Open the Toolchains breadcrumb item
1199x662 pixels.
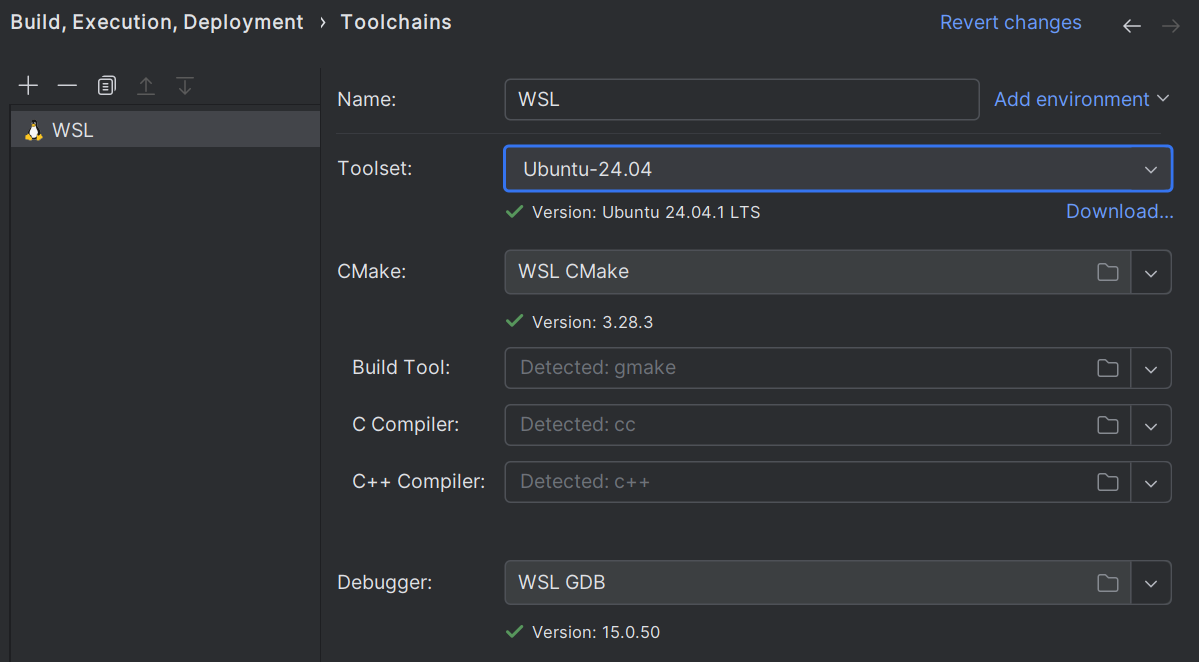pyautogui.click(x=396, y=21)
